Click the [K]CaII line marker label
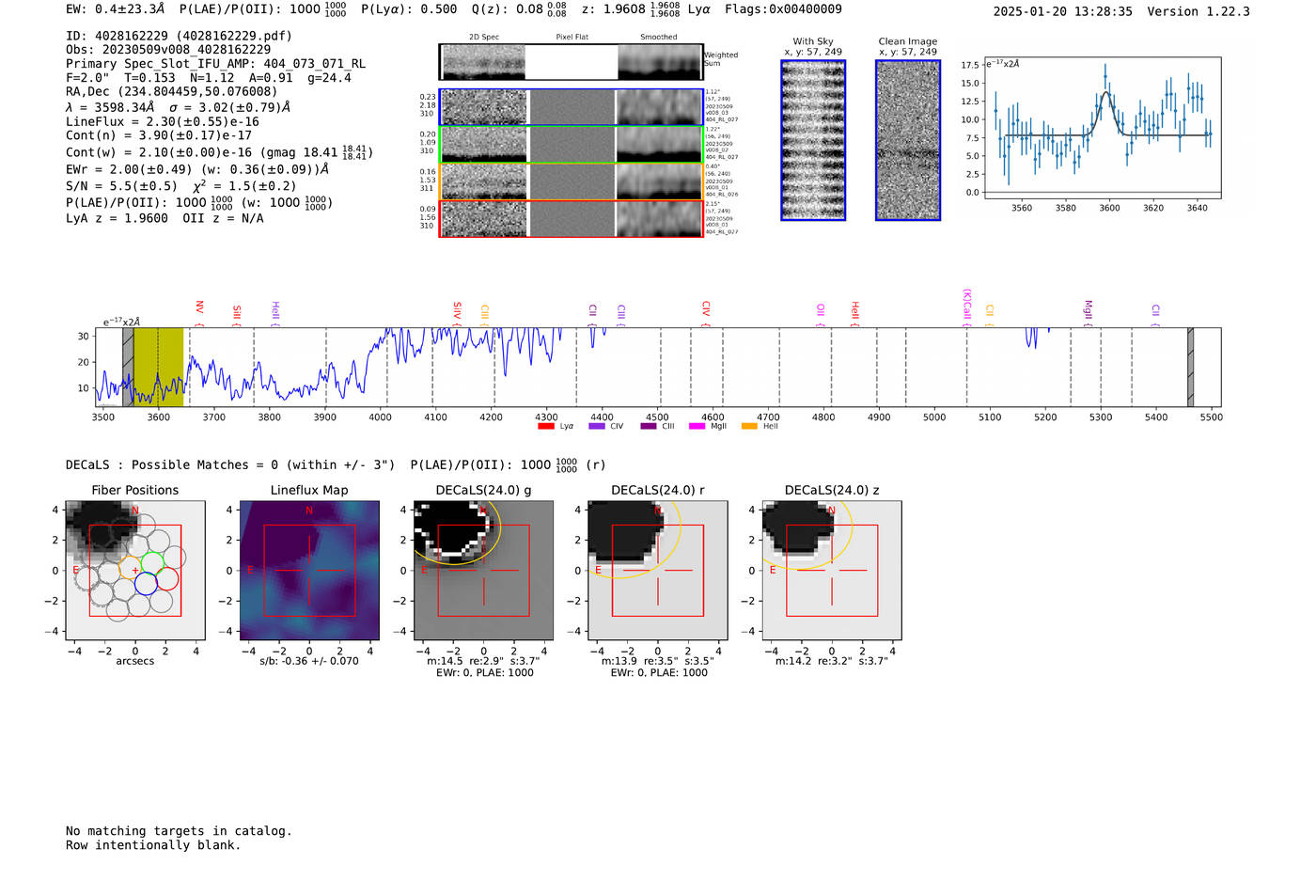The height and width of the screenshot is (896, 1316). point(966,305)
